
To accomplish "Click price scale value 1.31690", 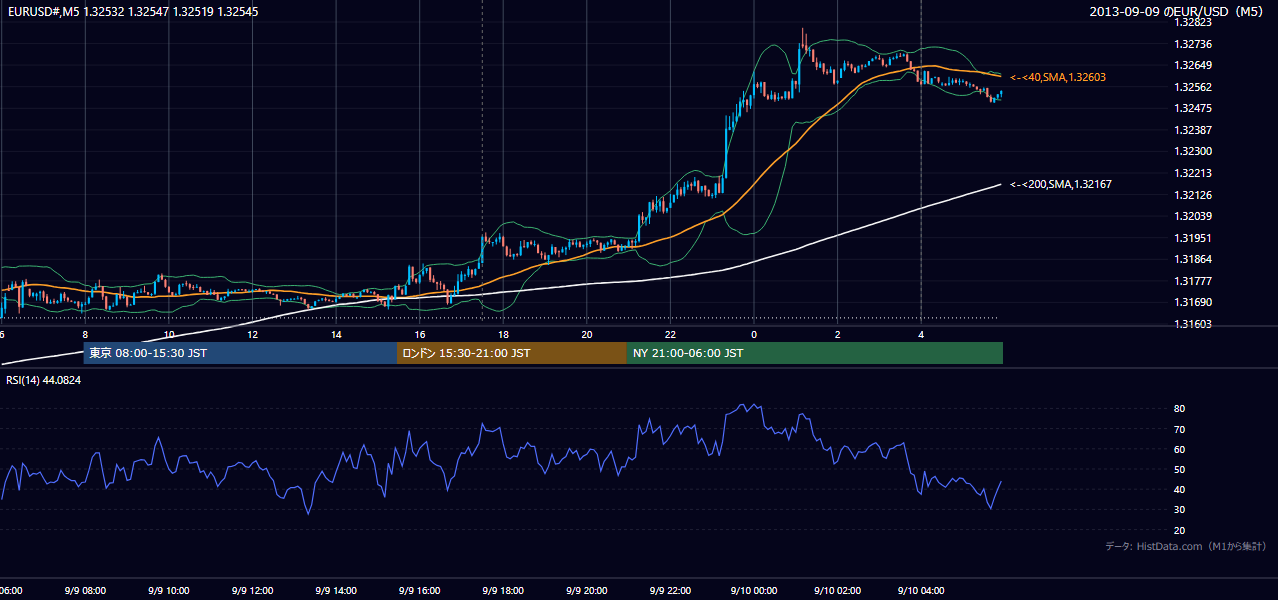I will [1192, 302].
